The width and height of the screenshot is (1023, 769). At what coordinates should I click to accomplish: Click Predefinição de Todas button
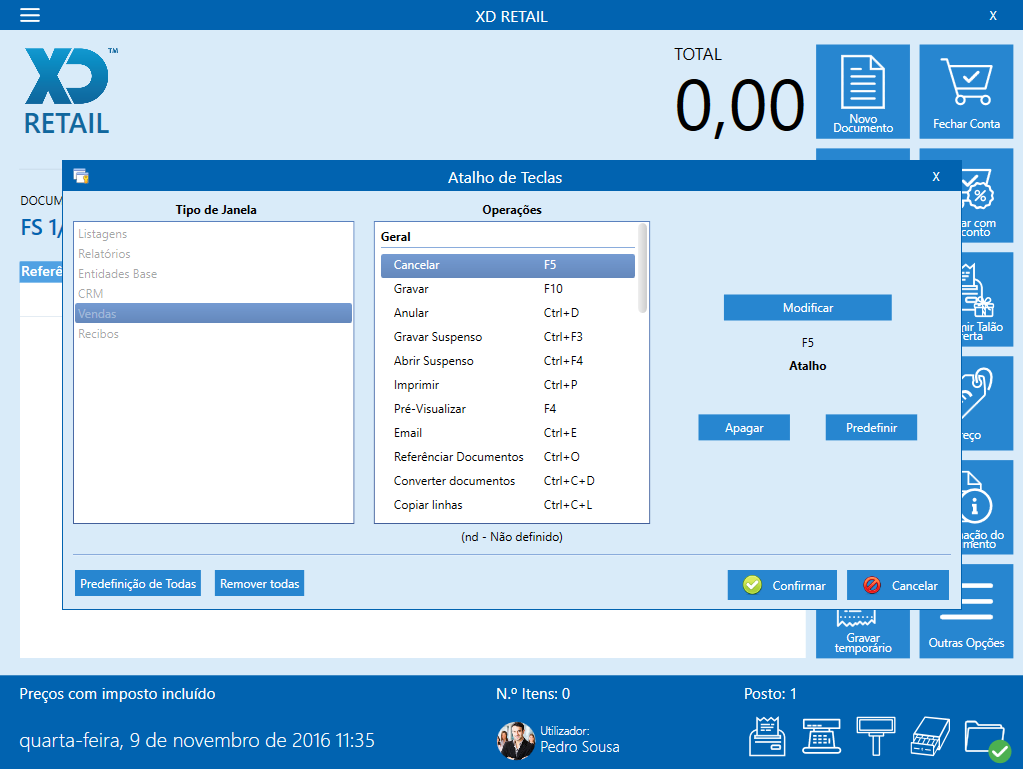coord(138,584)
